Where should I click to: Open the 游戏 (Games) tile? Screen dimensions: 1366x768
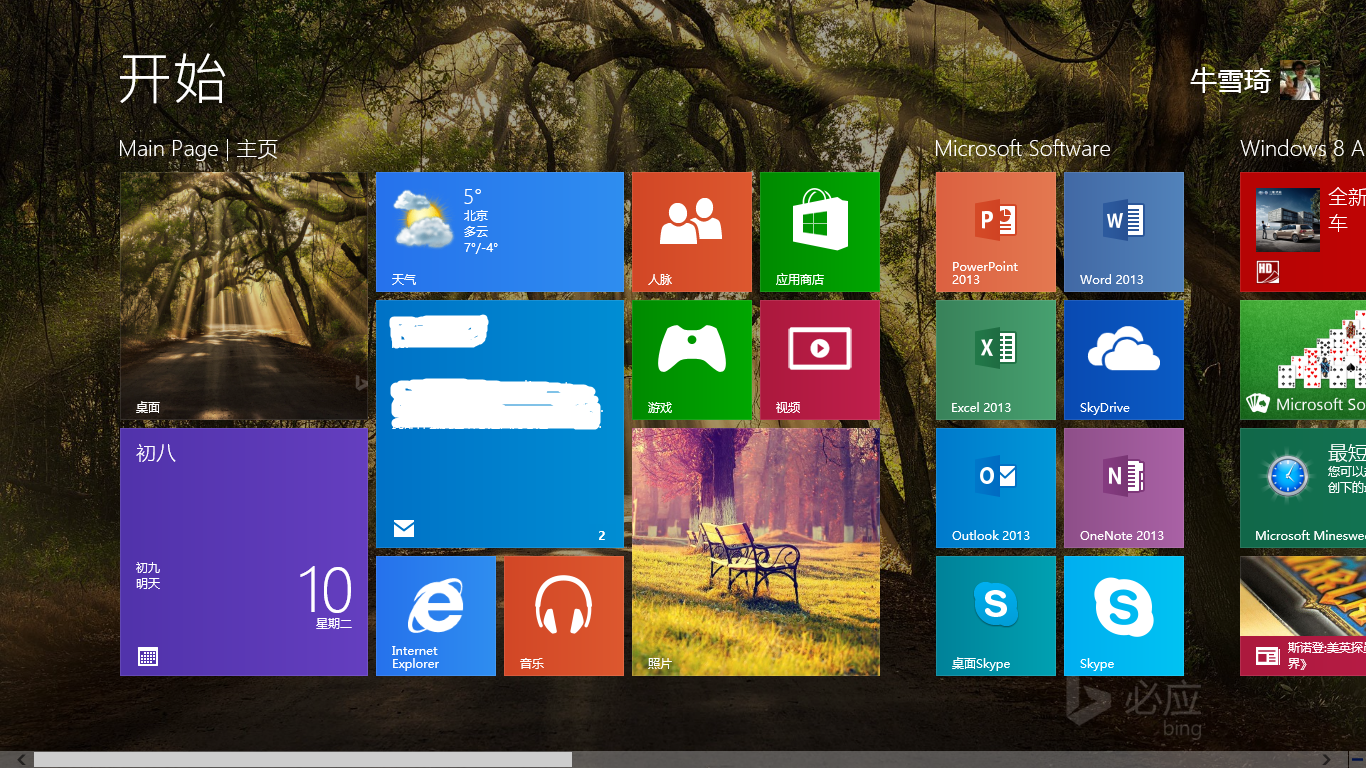tap(691, 359)
